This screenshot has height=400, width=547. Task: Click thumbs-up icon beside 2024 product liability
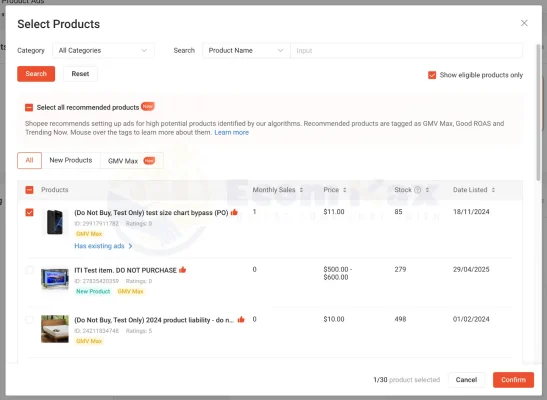[x=241, y=319]
